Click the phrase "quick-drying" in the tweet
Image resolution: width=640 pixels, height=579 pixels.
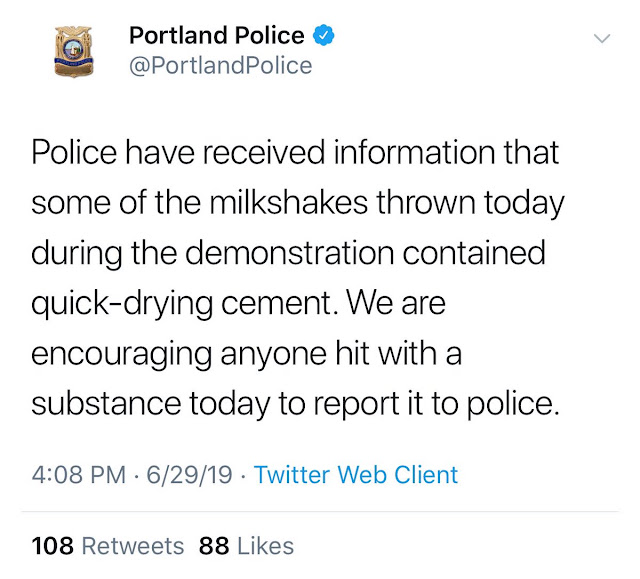[x=122, y=305]
